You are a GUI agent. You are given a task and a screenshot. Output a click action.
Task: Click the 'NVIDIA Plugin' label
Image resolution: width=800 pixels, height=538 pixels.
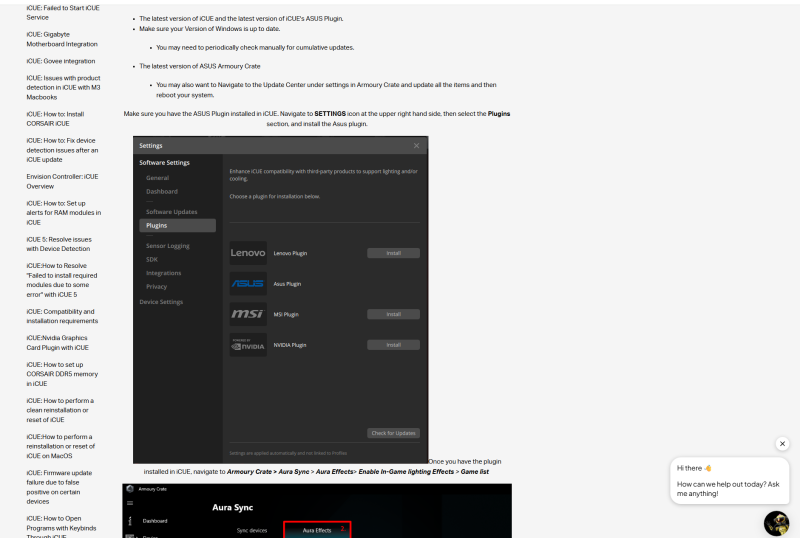[290, 345]
